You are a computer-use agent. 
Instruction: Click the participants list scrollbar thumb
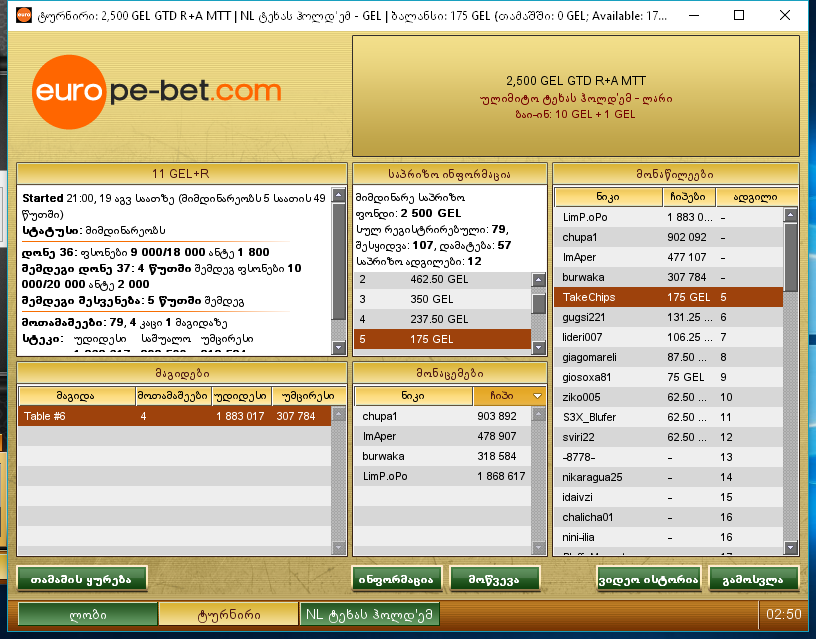coord(790,257)
